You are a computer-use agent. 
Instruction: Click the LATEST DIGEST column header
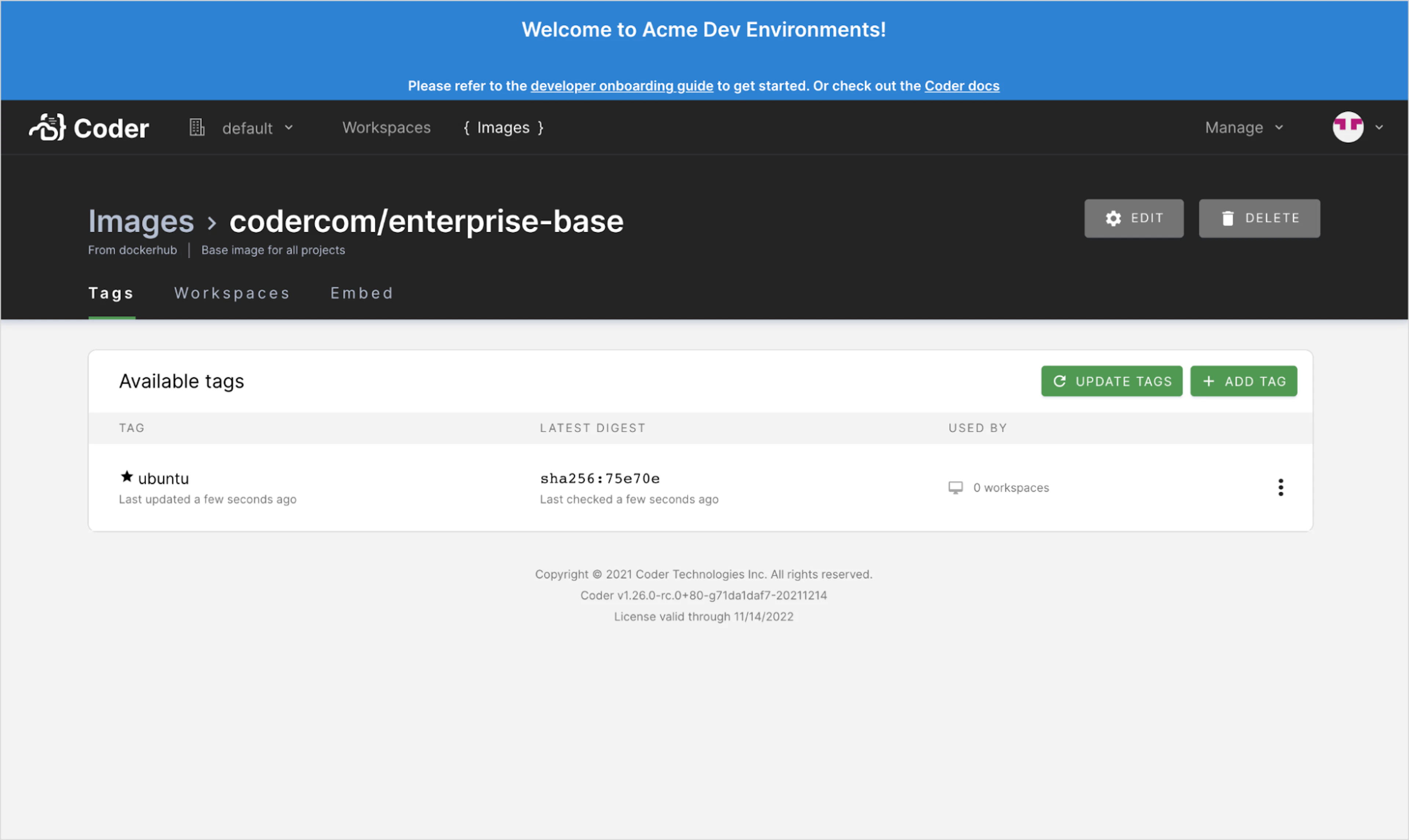(x=593, y=428)
